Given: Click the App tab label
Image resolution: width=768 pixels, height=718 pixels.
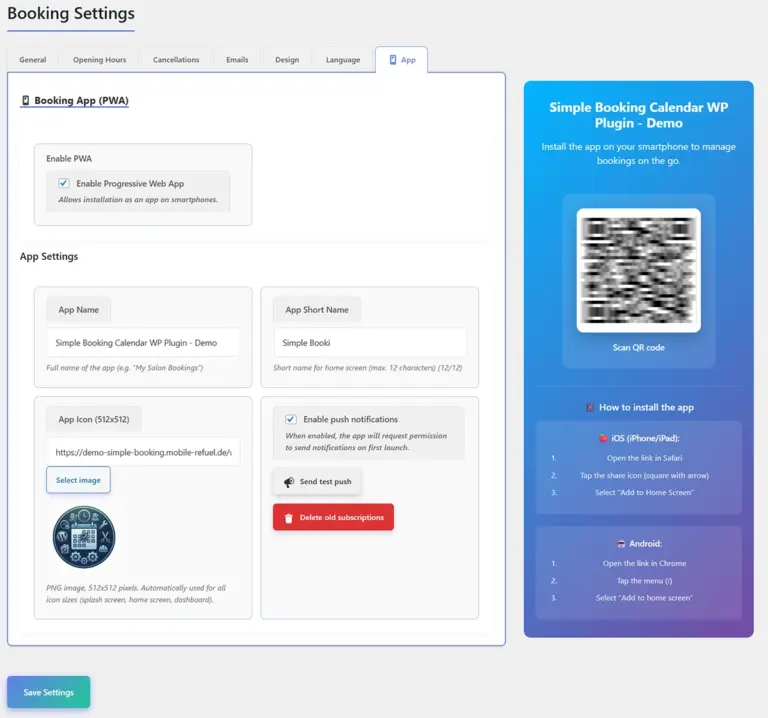Looking at the screenshot, I should pos(408,60).
